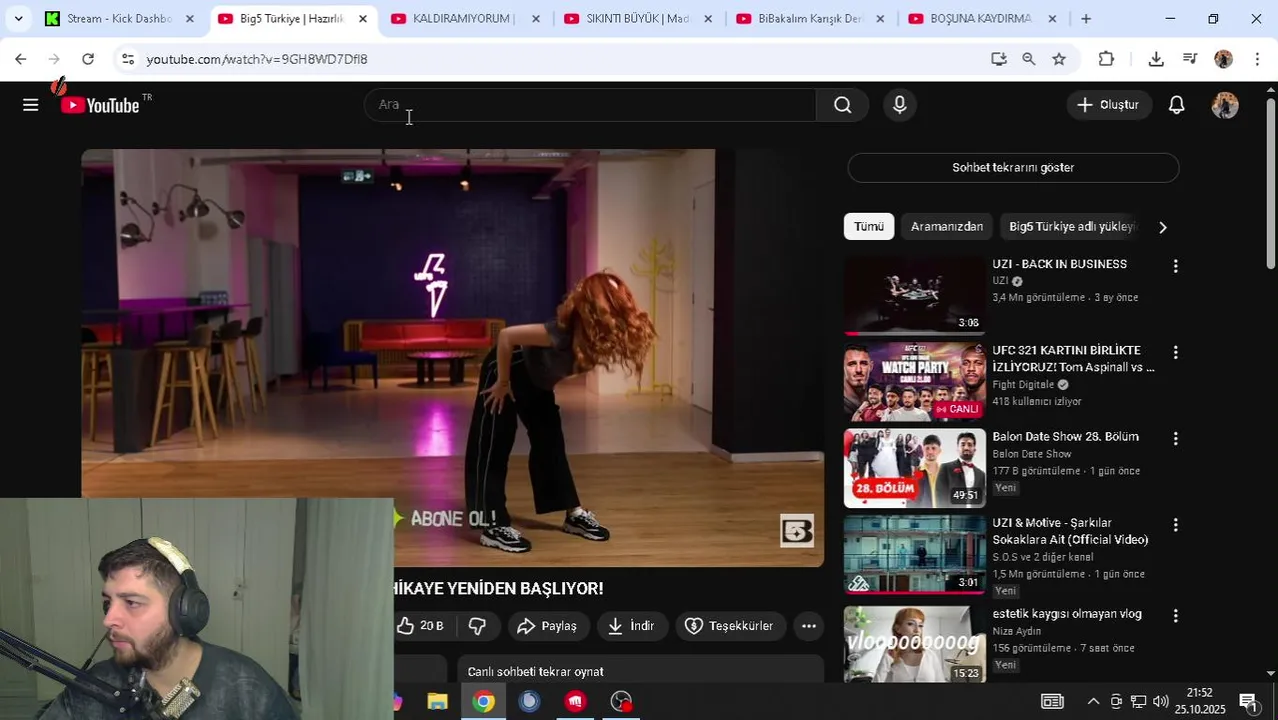
Task: Open Chrome downloads icon
Action: tap(1156, 59)
